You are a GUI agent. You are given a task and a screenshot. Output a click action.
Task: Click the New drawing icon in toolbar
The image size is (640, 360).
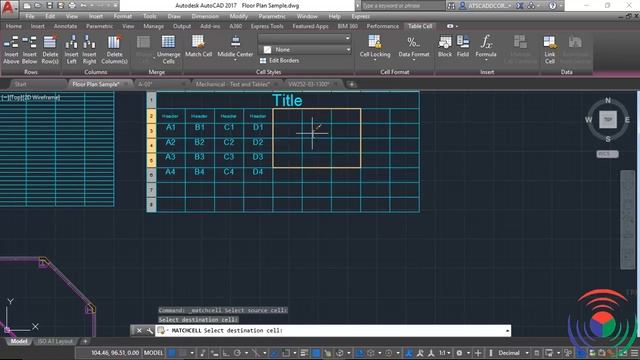[27, 6]
